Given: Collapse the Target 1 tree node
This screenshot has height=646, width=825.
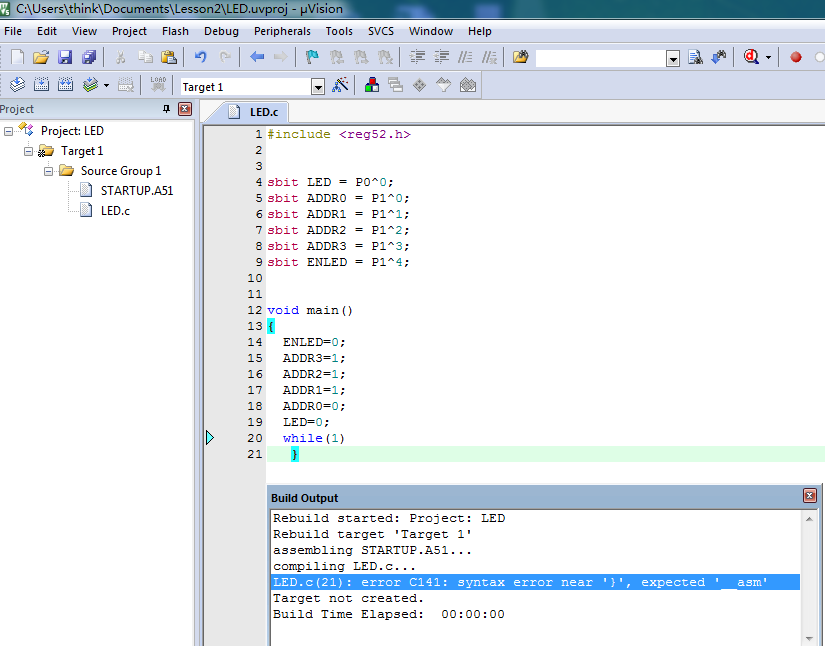Looking at the screenshot, I should 28,151.
